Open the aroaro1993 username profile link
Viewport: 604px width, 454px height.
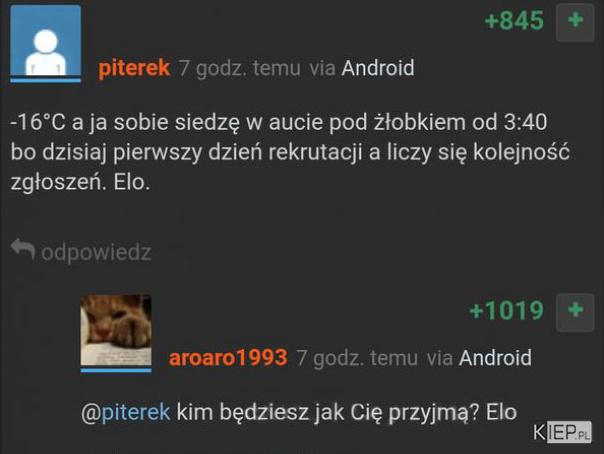click(x=228, y=358)
